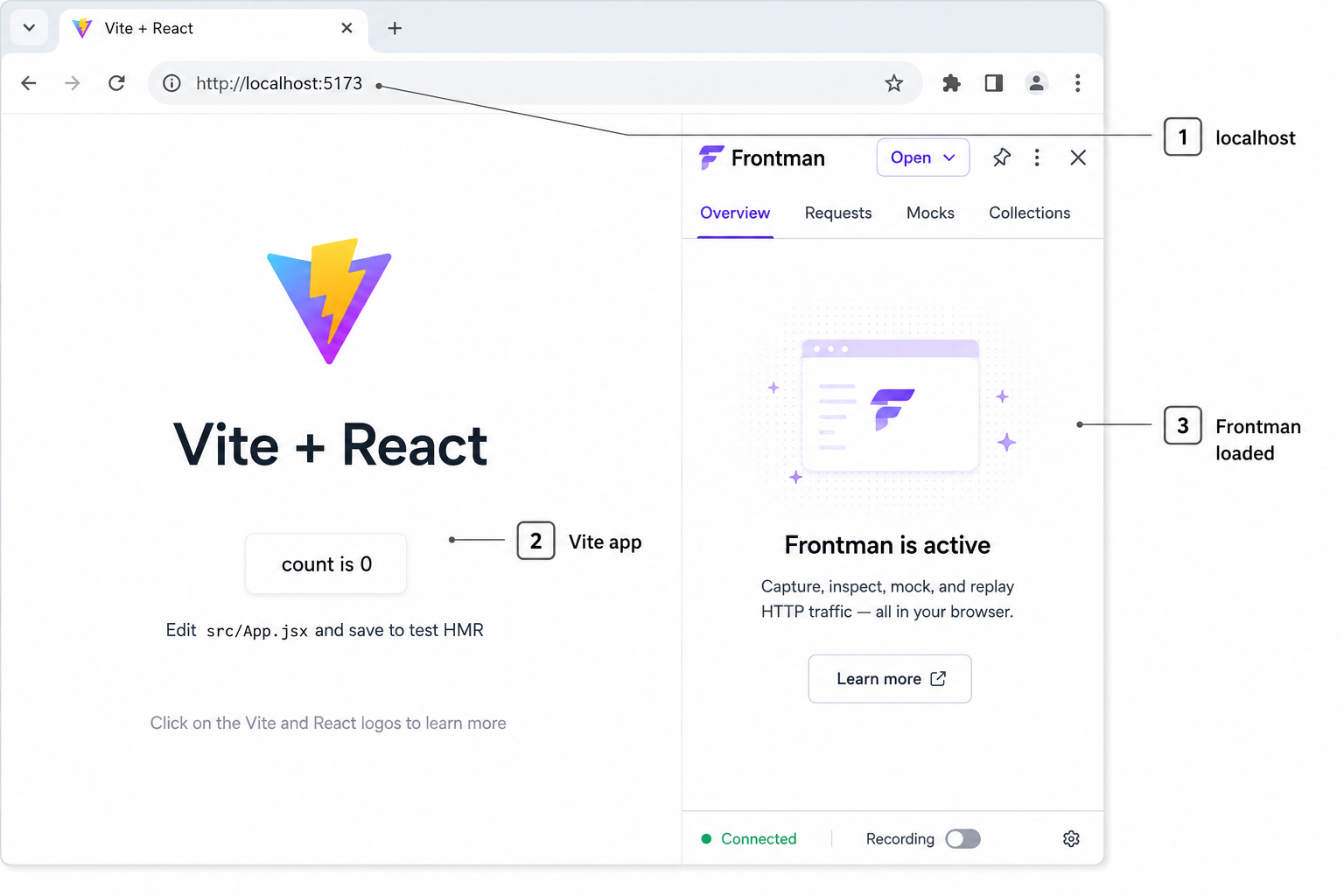
Task: Toggle the browser side panel icon
Action: (994, 83)
